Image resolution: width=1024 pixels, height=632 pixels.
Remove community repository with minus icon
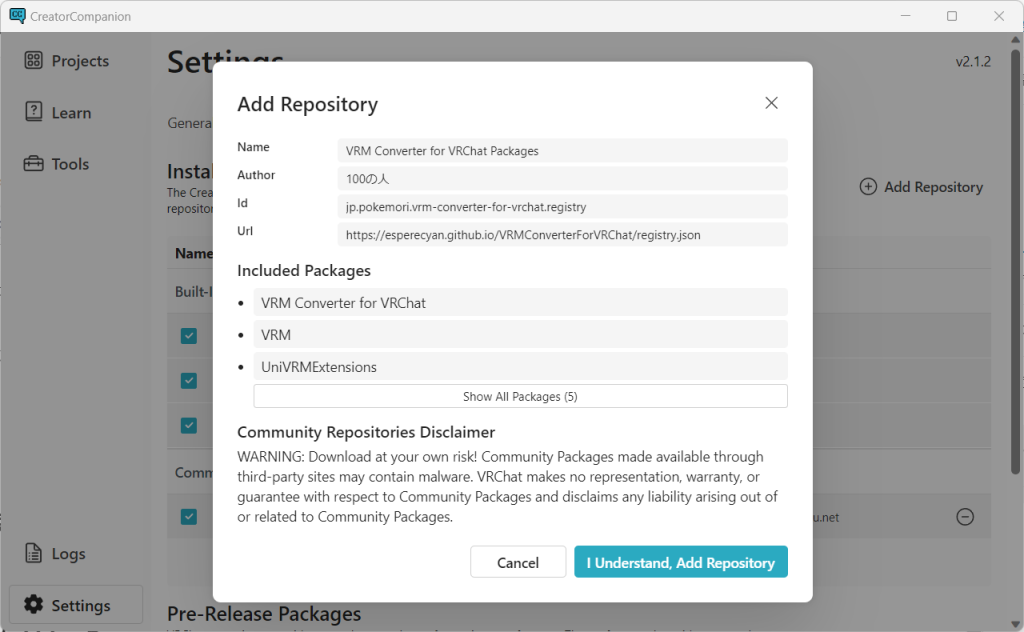(965, 517)
